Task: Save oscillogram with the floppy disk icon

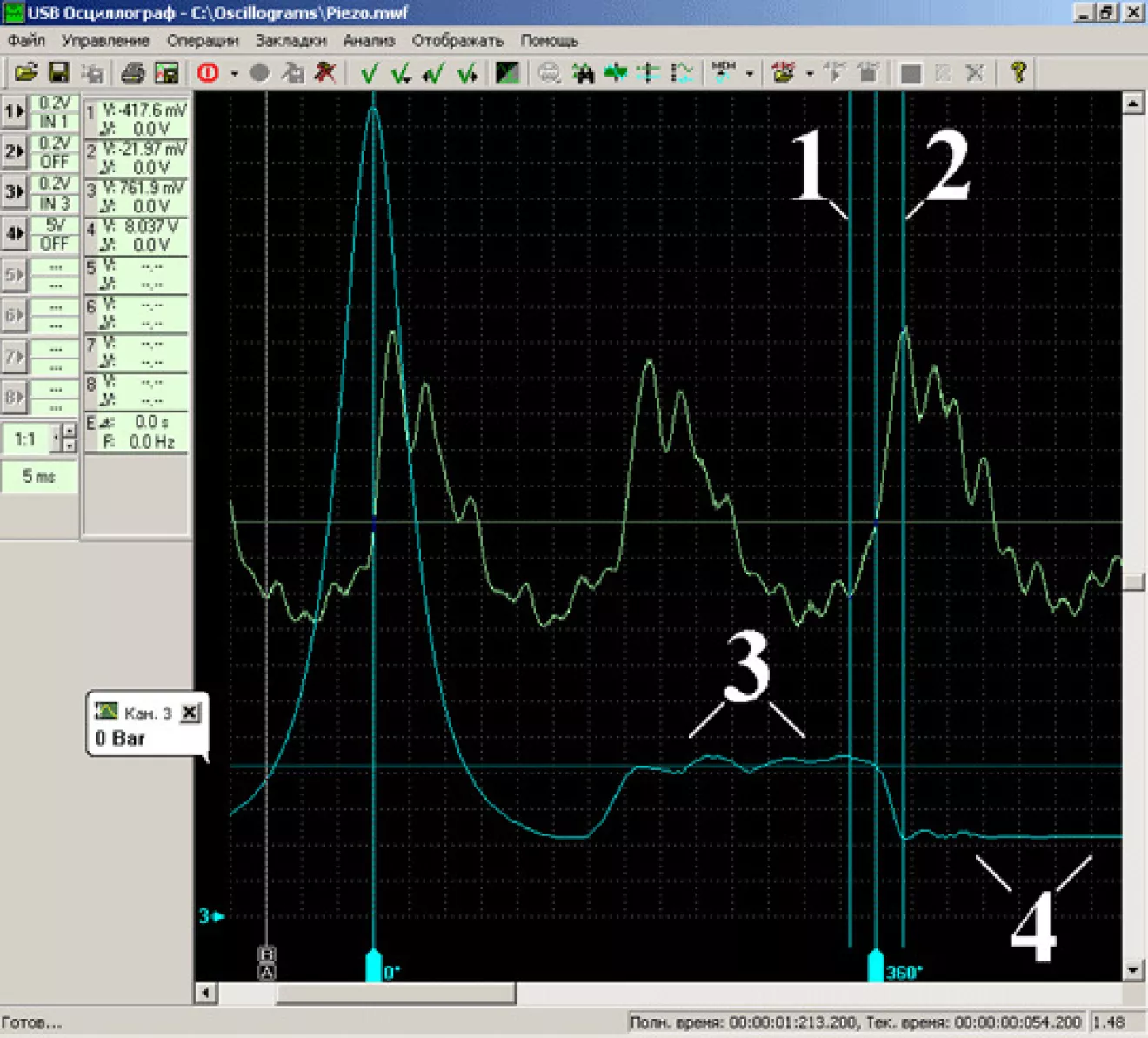Action: tap(58, 73)
